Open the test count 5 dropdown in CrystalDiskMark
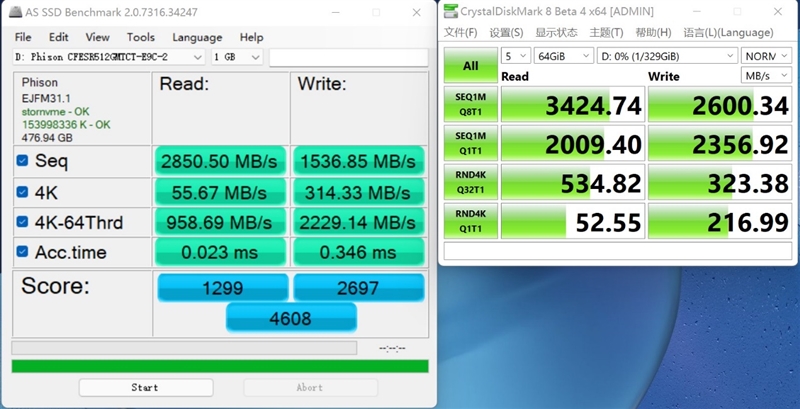 516,56
